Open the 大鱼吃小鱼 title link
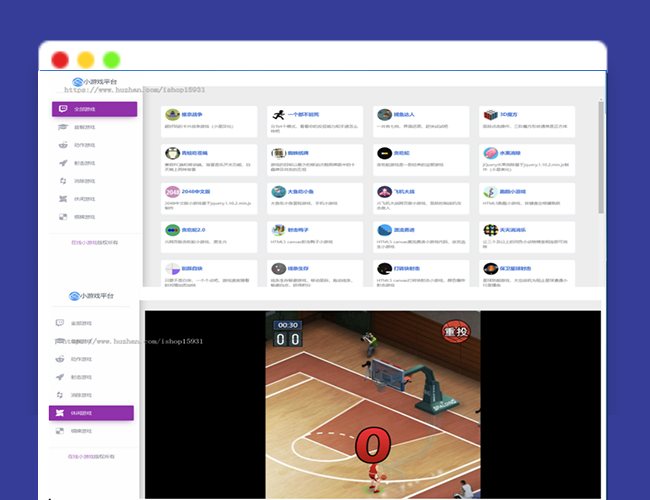Image resolution: width=650 pixels, height=500 pixels. 301,192
